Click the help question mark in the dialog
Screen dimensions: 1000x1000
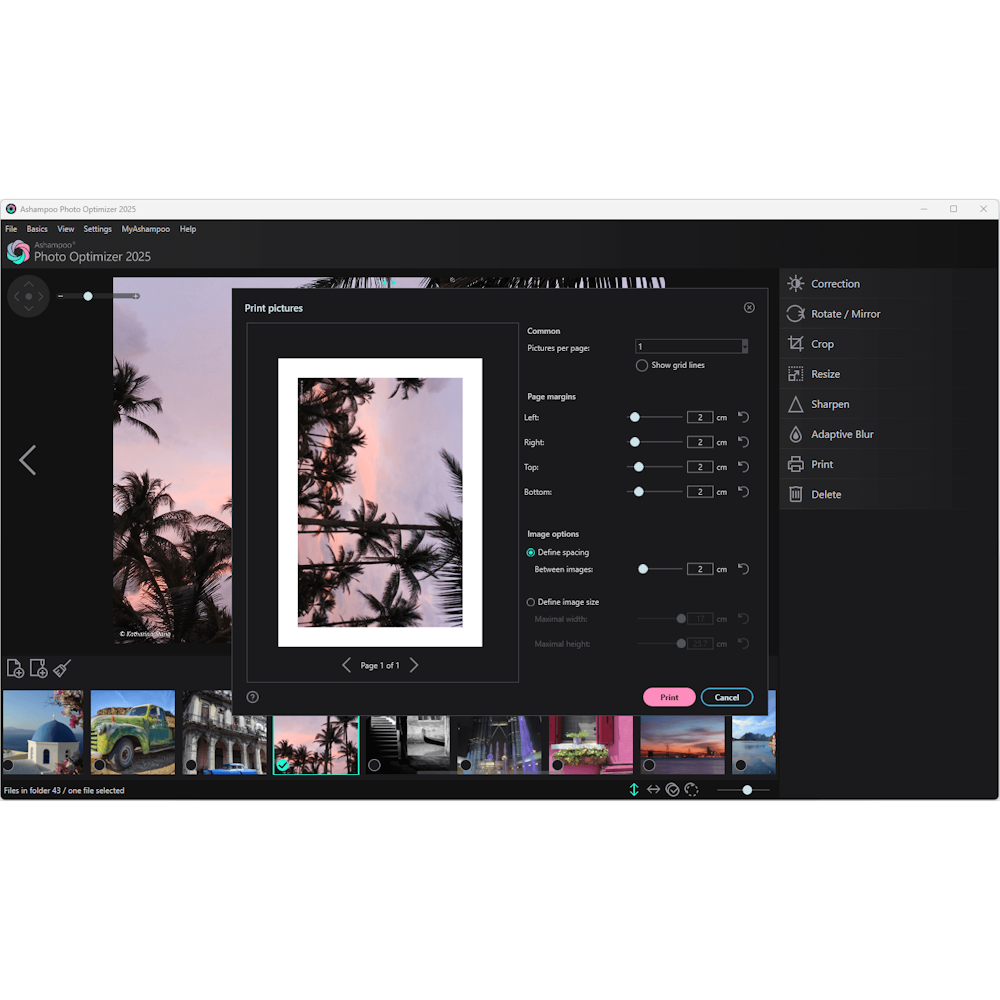252,697
